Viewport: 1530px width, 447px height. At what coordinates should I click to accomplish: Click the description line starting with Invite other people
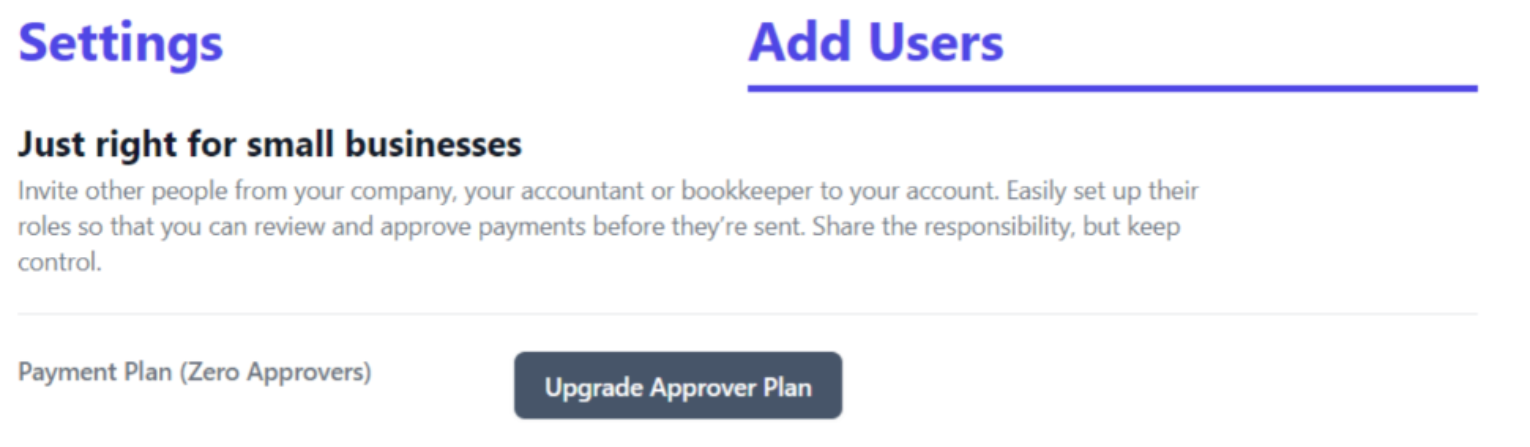pos(608,191)
